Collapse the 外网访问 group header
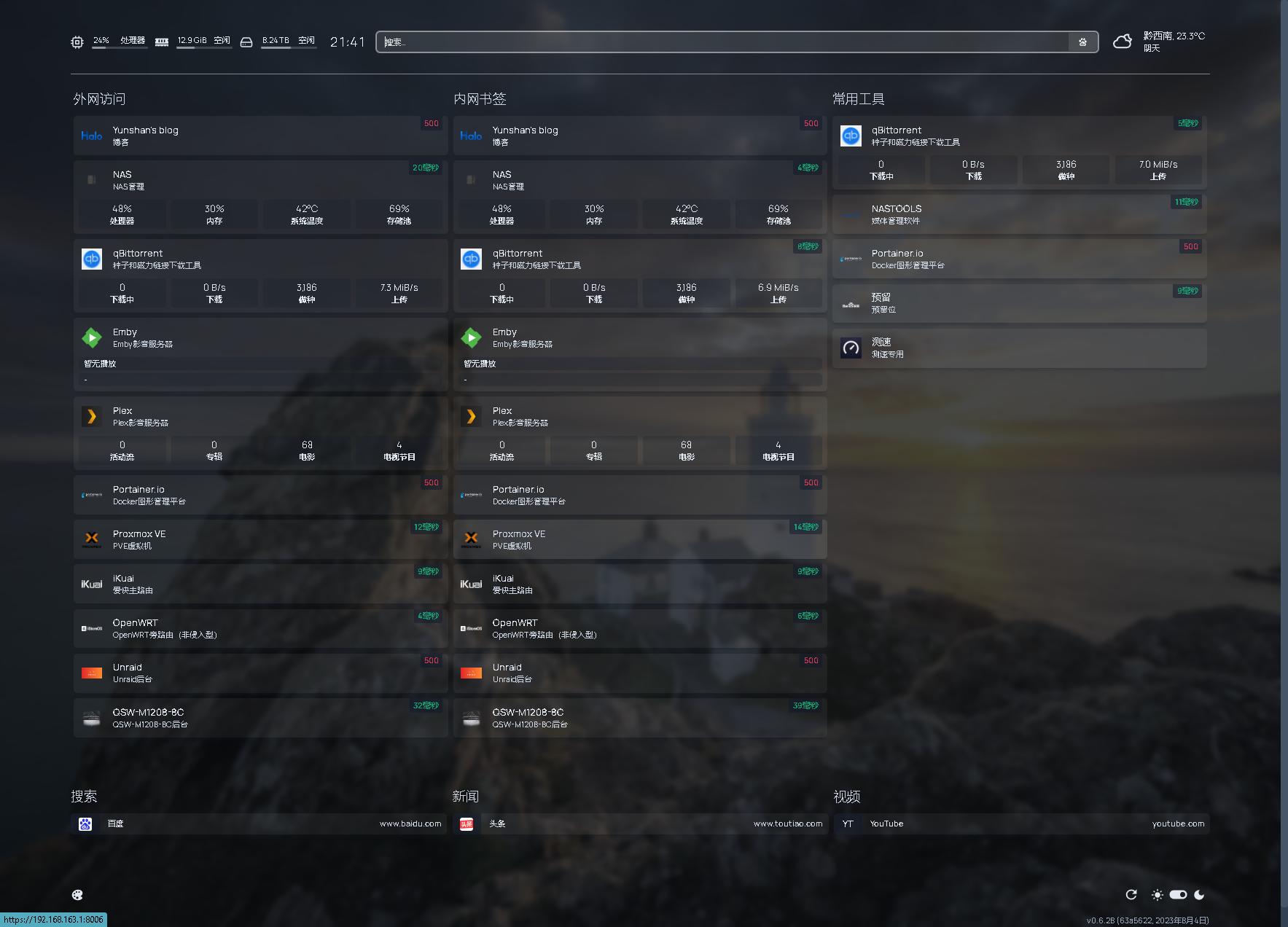 tap(99, 99)
